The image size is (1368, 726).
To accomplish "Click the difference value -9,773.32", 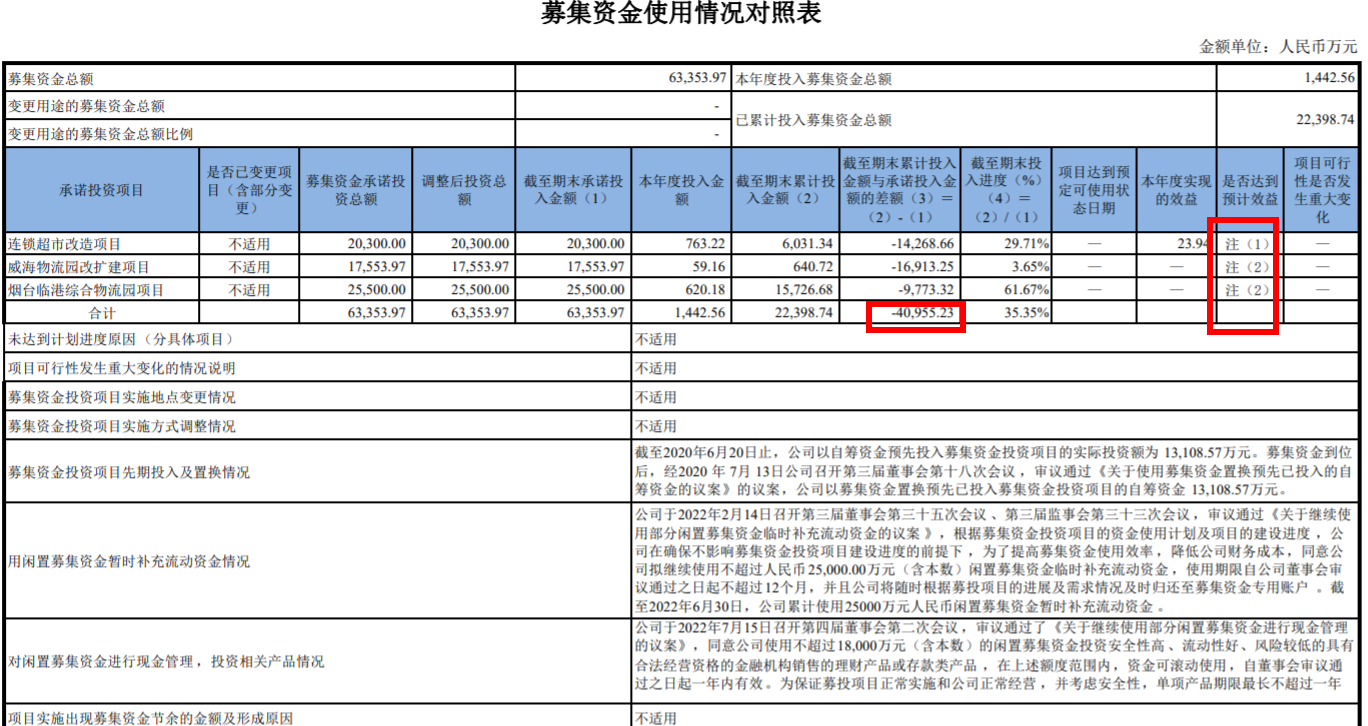I will [x=925, y=290].
